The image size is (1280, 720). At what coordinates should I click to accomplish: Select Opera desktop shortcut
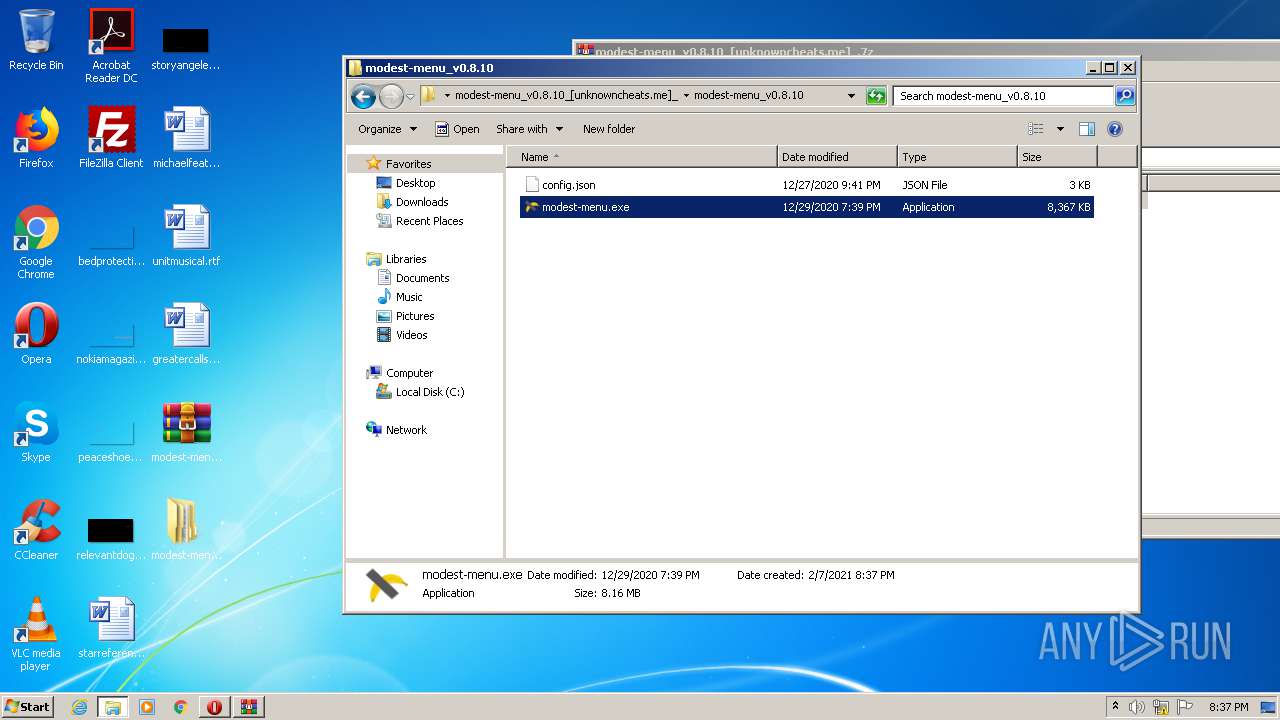coord(36,333)
